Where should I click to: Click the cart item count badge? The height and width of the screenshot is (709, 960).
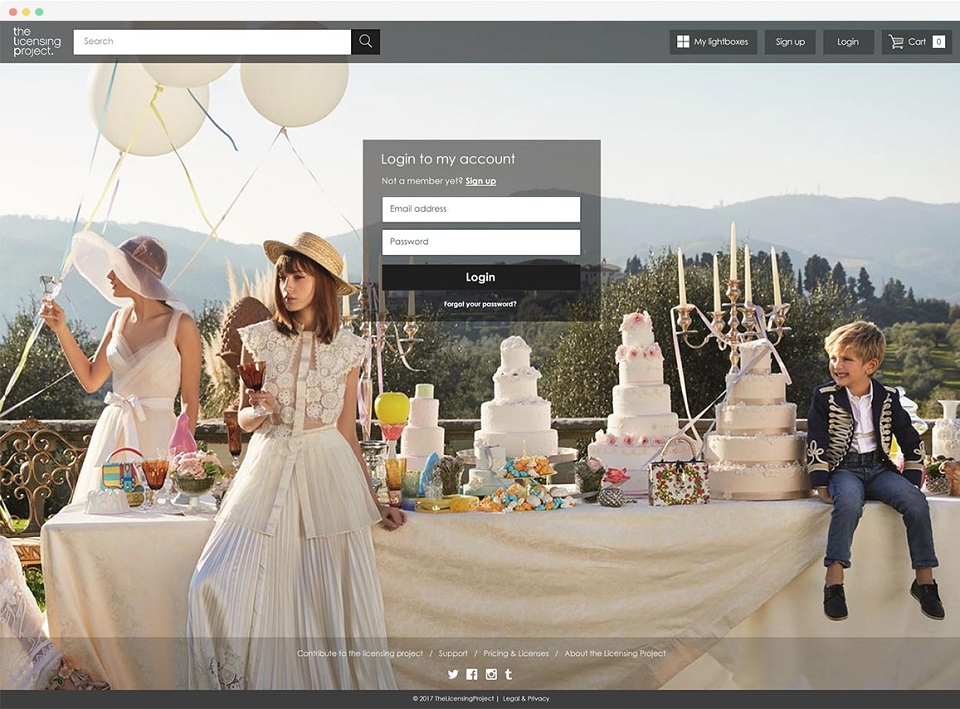pyautogui.click(x=938, y=42)
